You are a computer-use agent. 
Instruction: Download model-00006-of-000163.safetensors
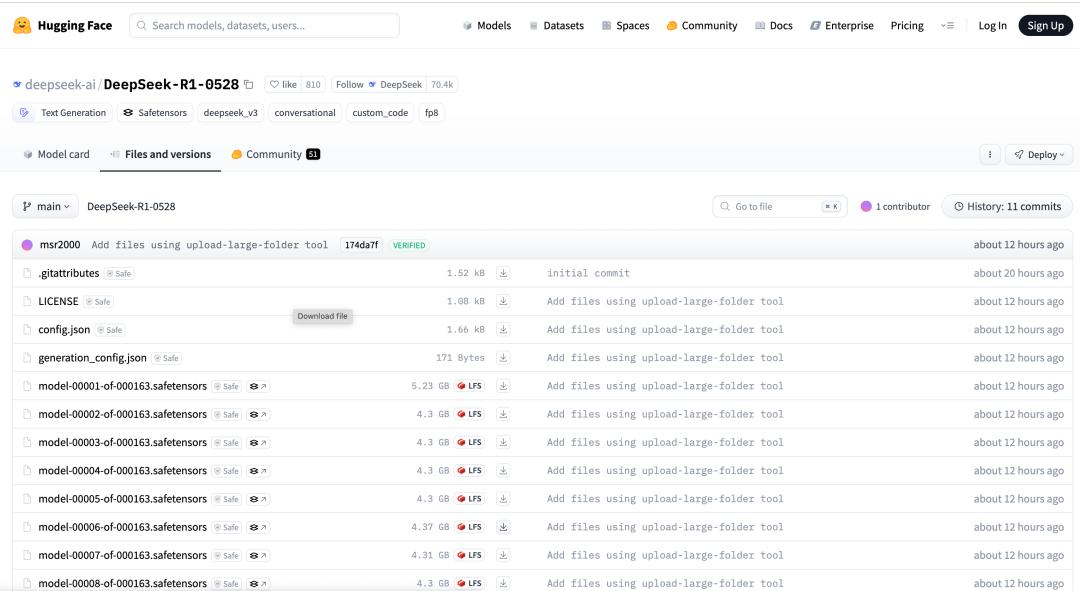click(x=503, y=527)
